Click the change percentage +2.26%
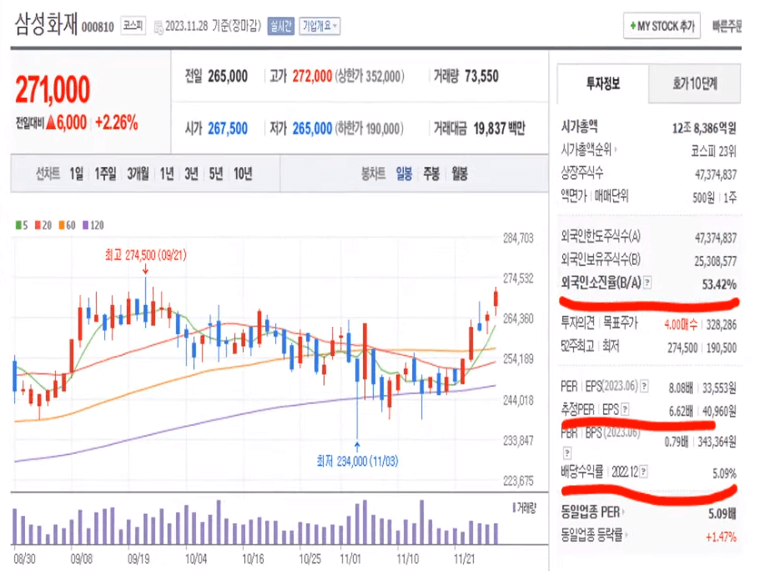Image resolution: width=758 pixels, height=571 pixels. (117, 122)
